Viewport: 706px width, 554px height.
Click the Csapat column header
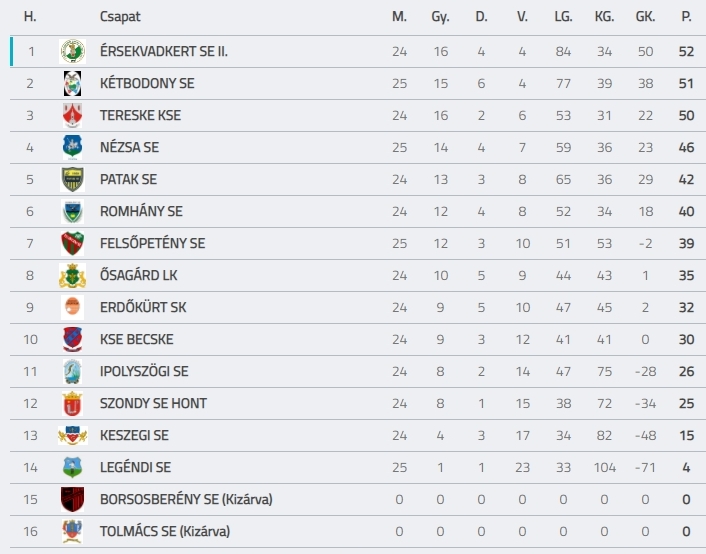[x=120, y=17]
